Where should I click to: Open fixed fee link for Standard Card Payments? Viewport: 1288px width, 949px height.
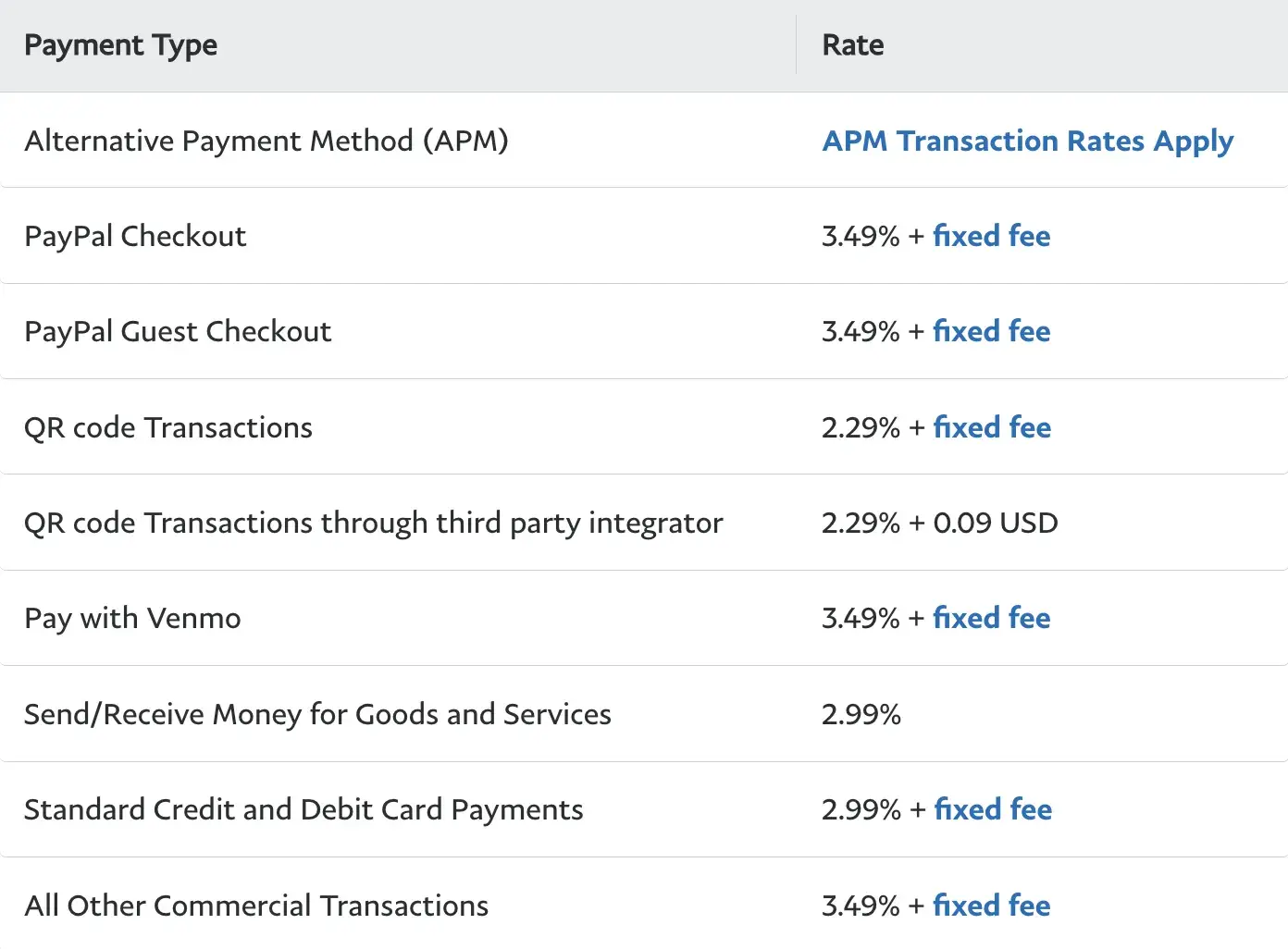coord(993,809)
